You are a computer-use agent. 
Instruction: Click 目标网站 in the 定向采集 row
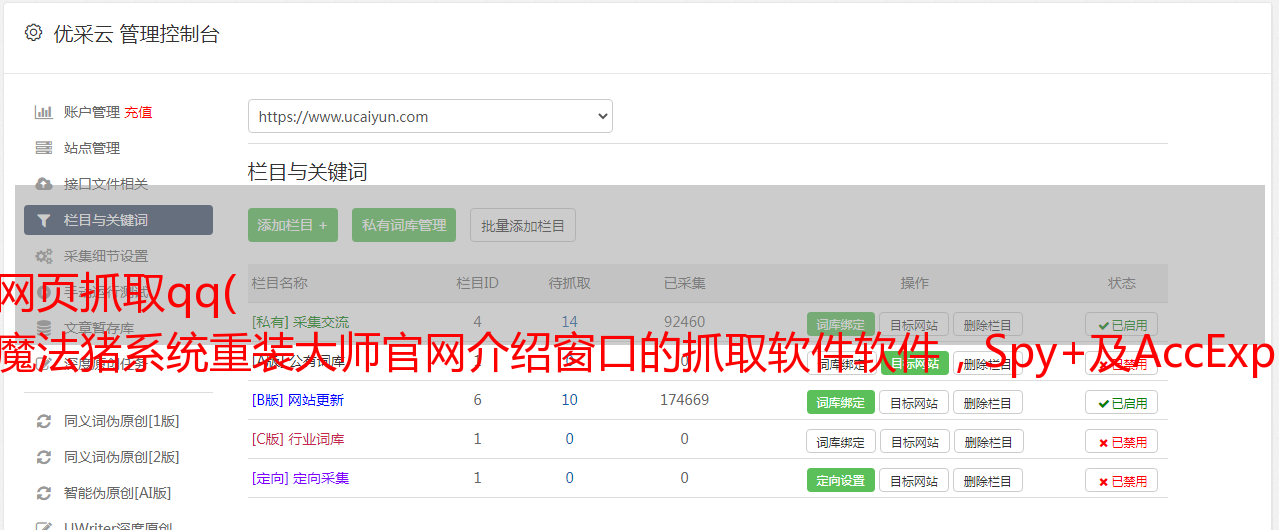click(x=914, y=480)
